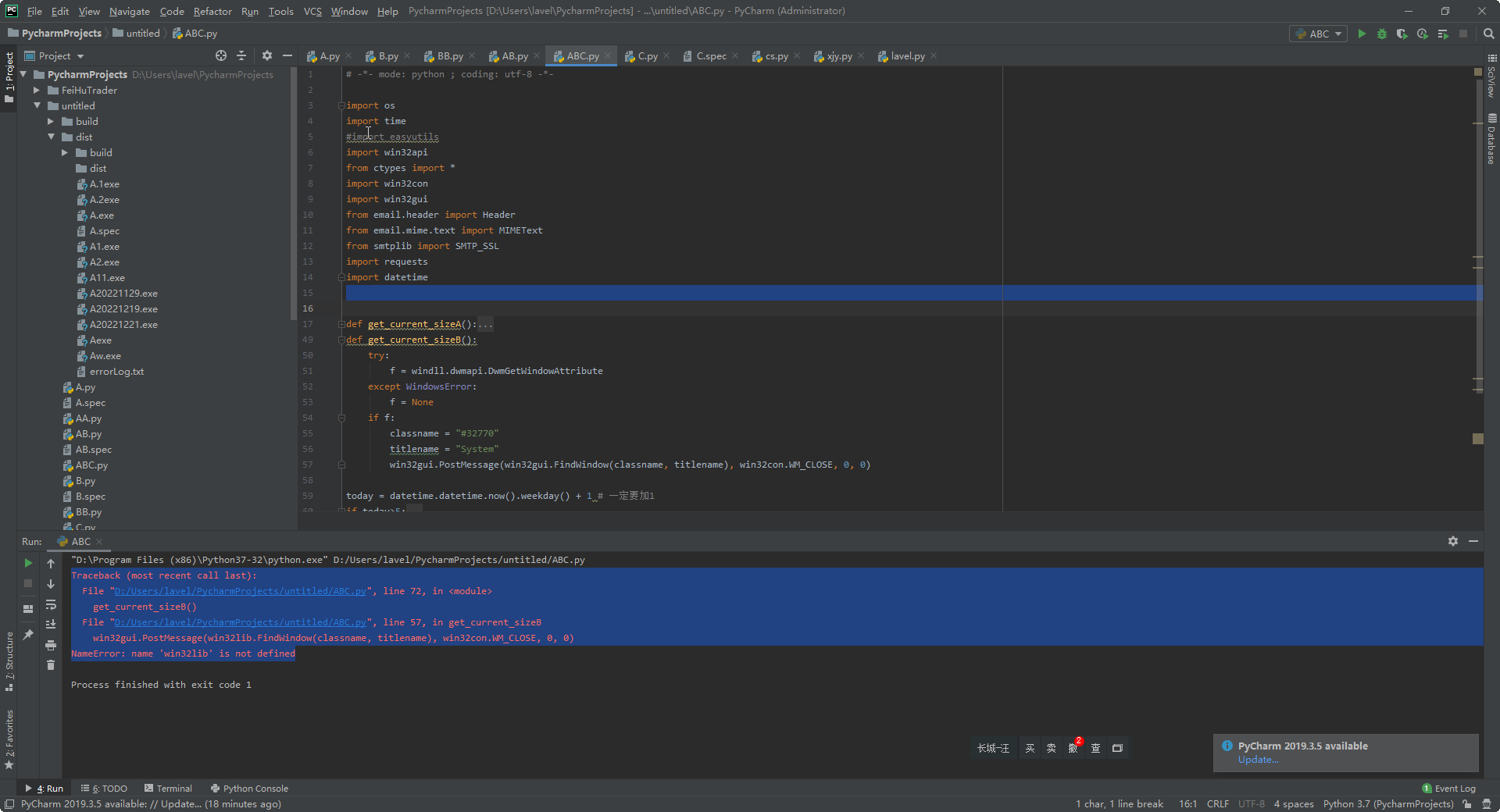Hide the Run tool window

[1473, 541]
